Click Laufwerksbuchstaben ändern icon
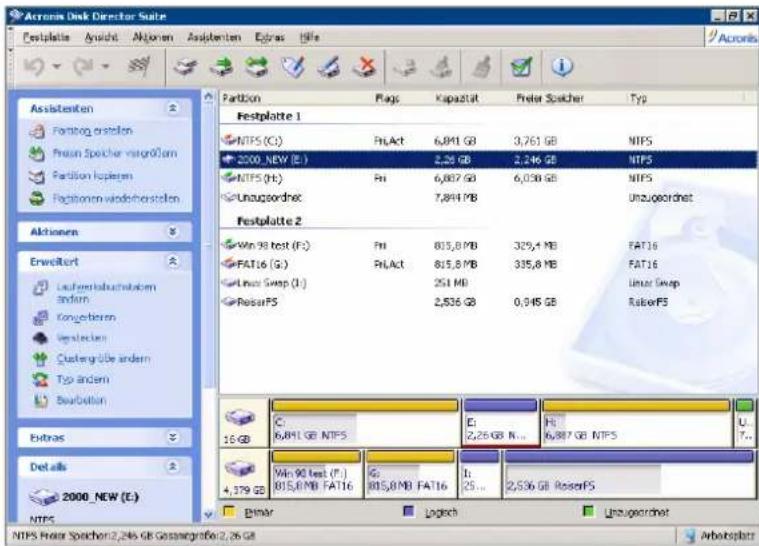 (41, 288)
